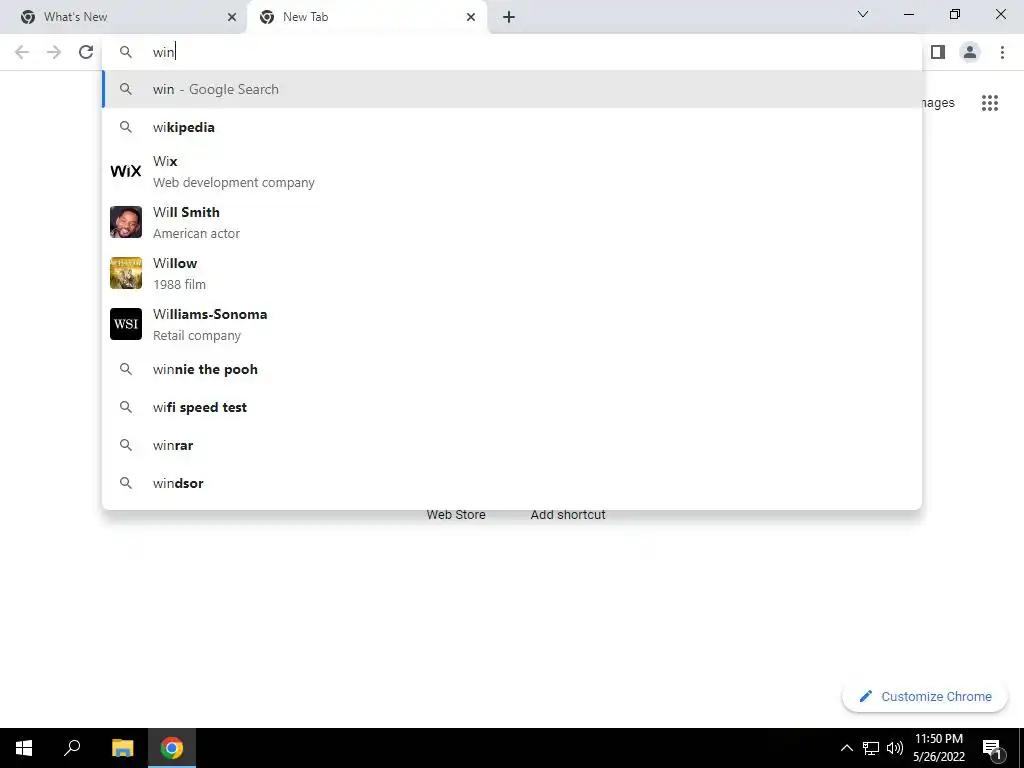Image resolution: width=1024 pixels, height=768 pixels.
Task: Open Chrome's three-dot menu
Action: tap(1002, 52)
